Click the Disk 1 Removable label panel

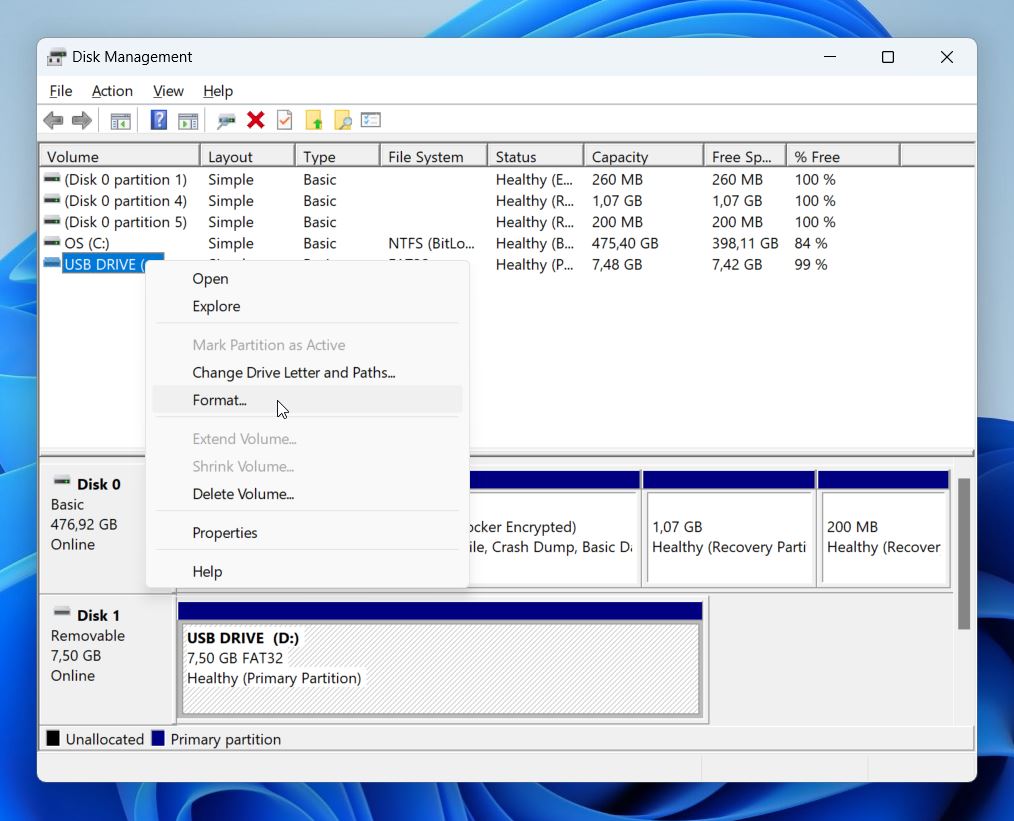click(107, 659)
